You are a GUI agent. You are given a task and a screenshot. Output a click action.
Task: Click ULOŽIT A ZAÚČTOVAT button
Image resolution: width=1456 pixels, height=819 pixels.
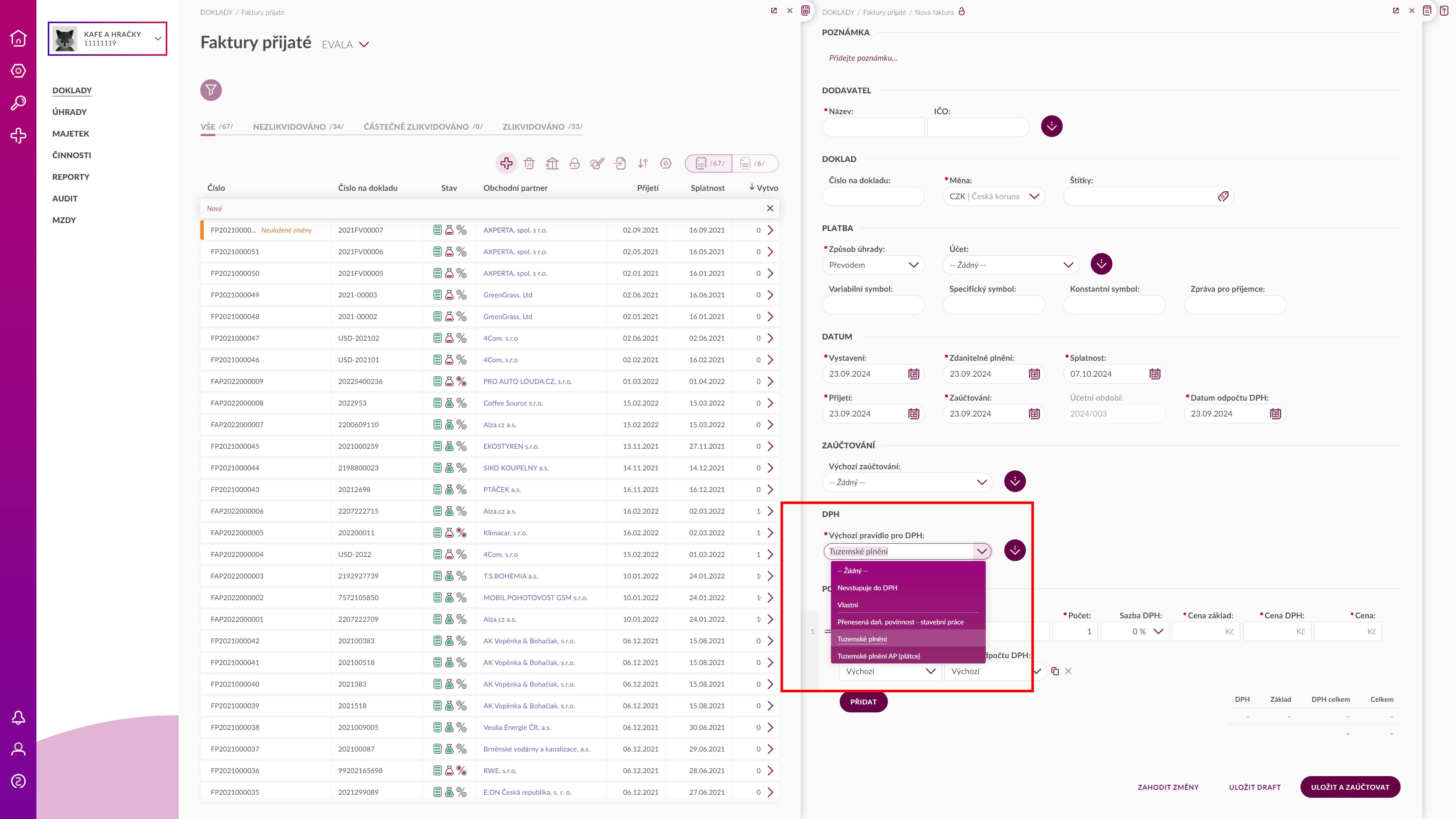click(1350, 787)
